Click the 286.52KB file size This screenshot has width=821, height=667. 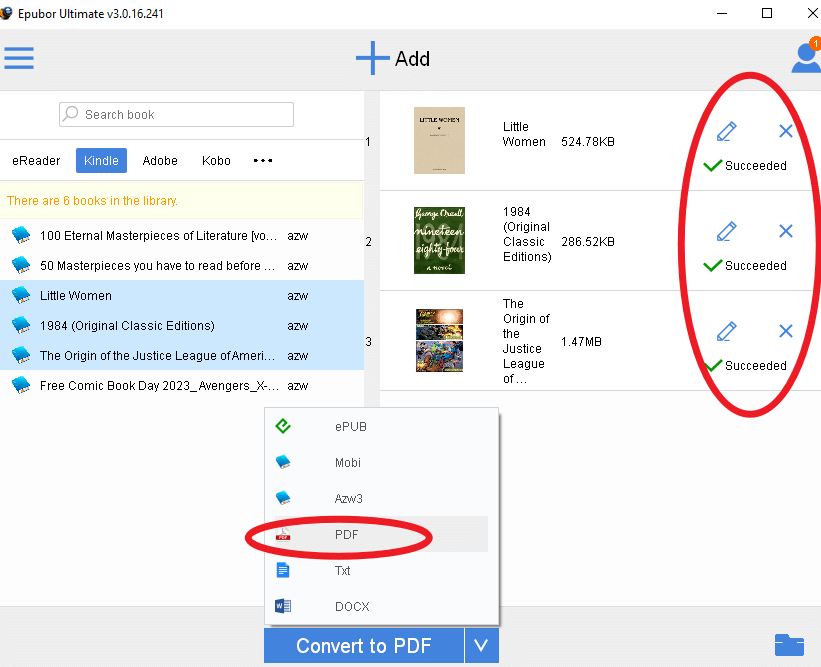(587, 242)
